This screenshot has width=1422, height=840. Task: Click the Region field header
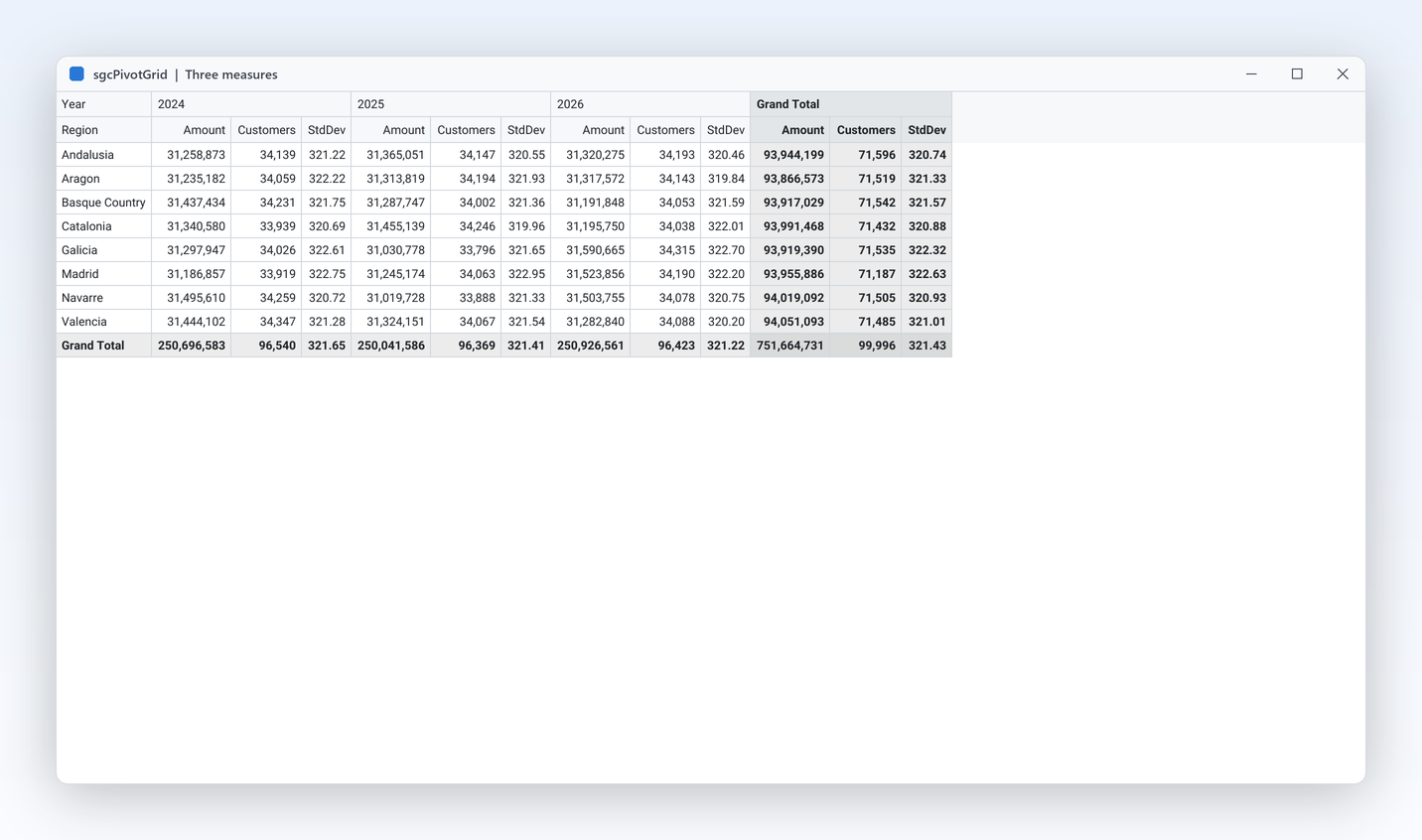coord(104,130)
